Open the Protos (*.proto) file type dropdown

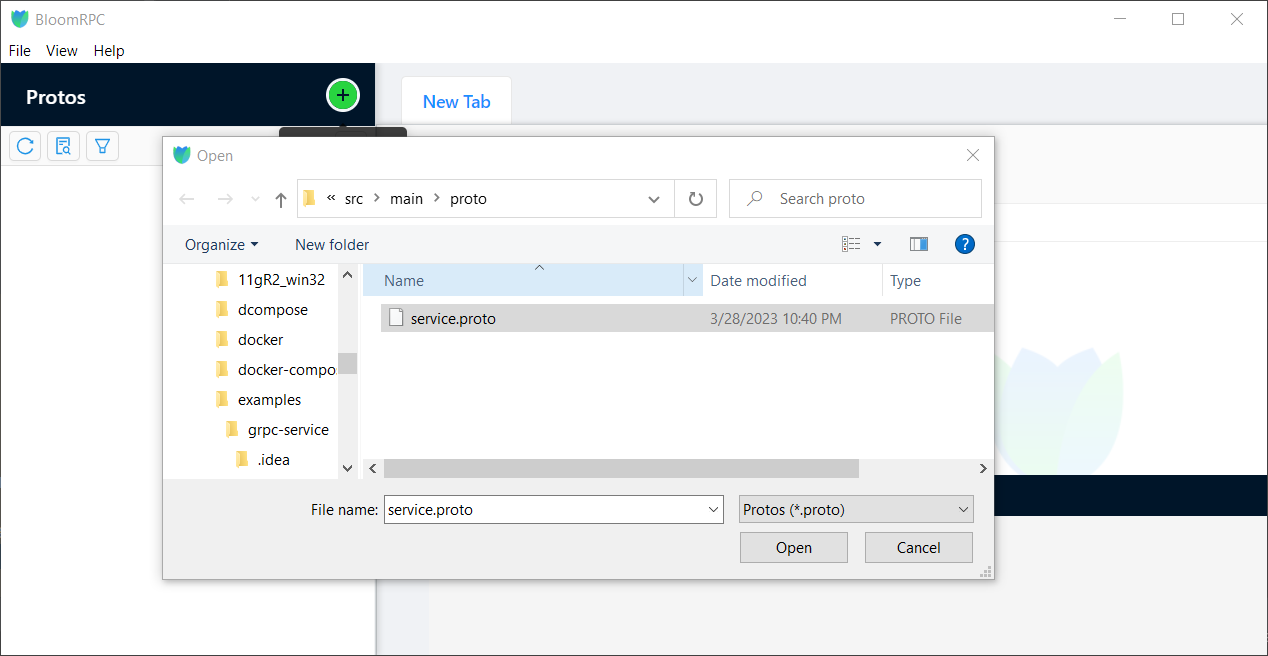856,509
